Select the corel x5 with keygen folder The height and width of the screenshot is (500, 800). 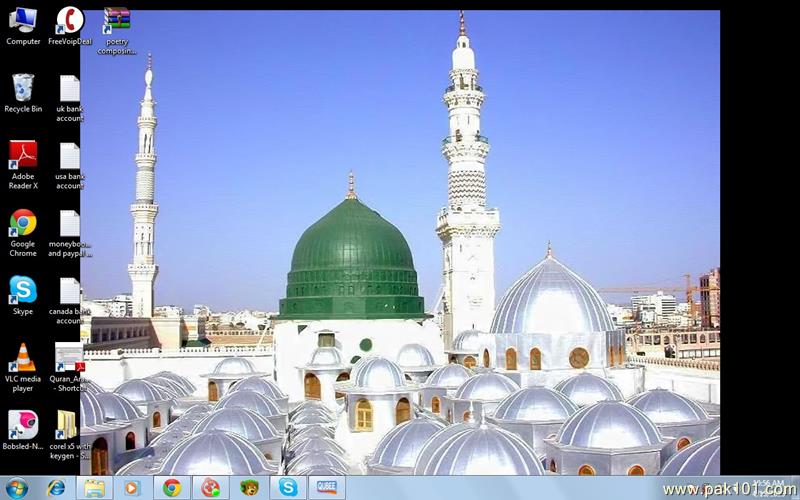pos(69,425)
